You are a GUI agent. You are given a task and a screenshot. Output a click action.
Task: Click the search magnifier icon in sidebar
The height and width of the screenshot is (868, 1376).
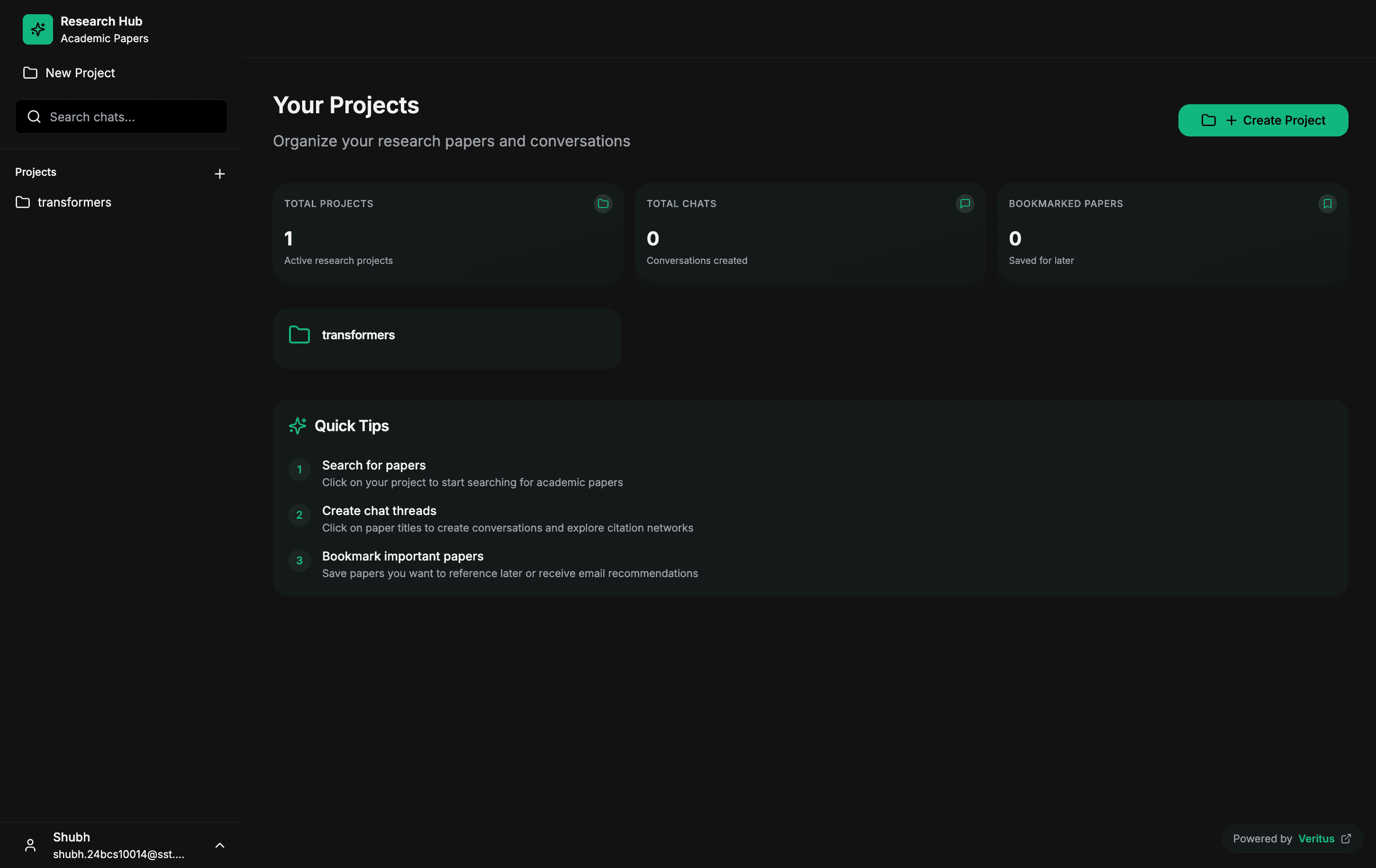pyautogui.click(x=34, y=117)
